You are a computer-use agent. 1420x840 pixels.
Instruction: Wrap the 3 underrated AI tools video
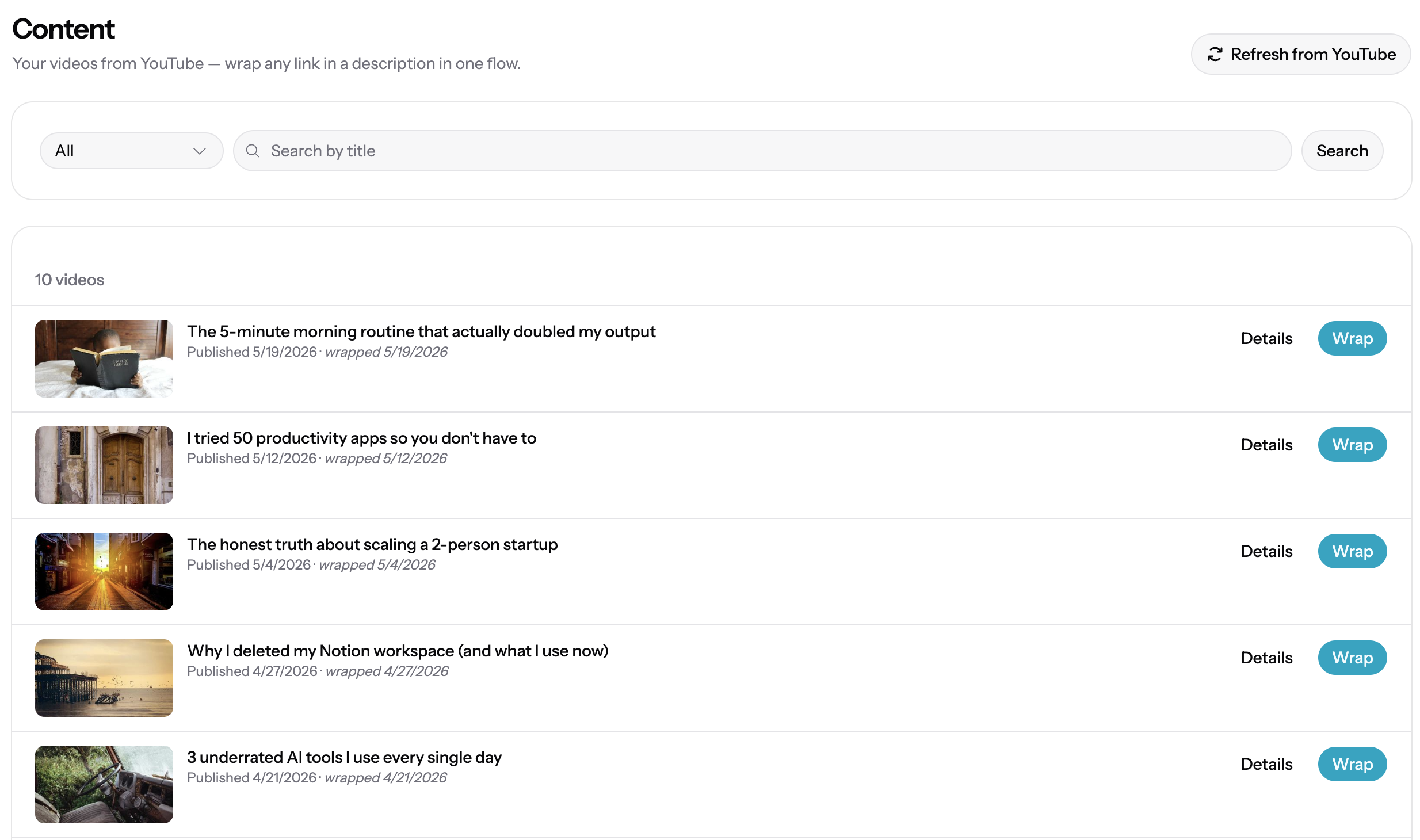1352,764
